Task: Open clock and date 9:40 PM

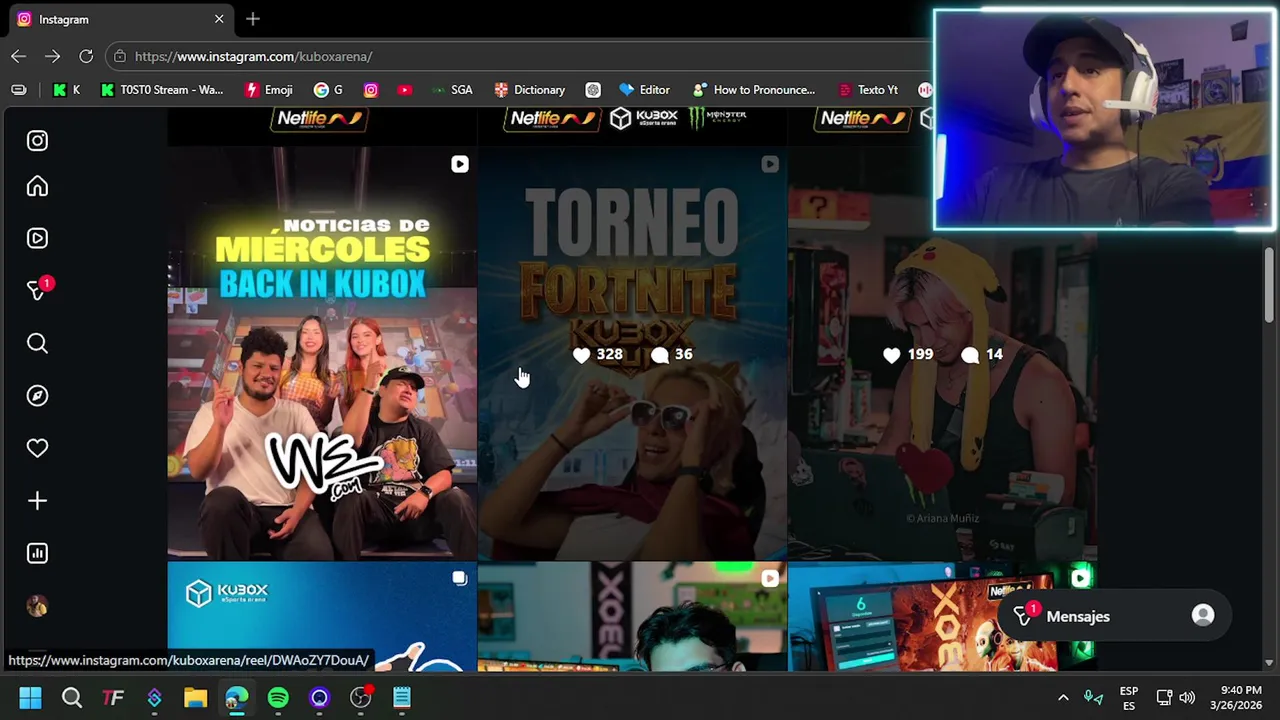Action: (1236, 697)
